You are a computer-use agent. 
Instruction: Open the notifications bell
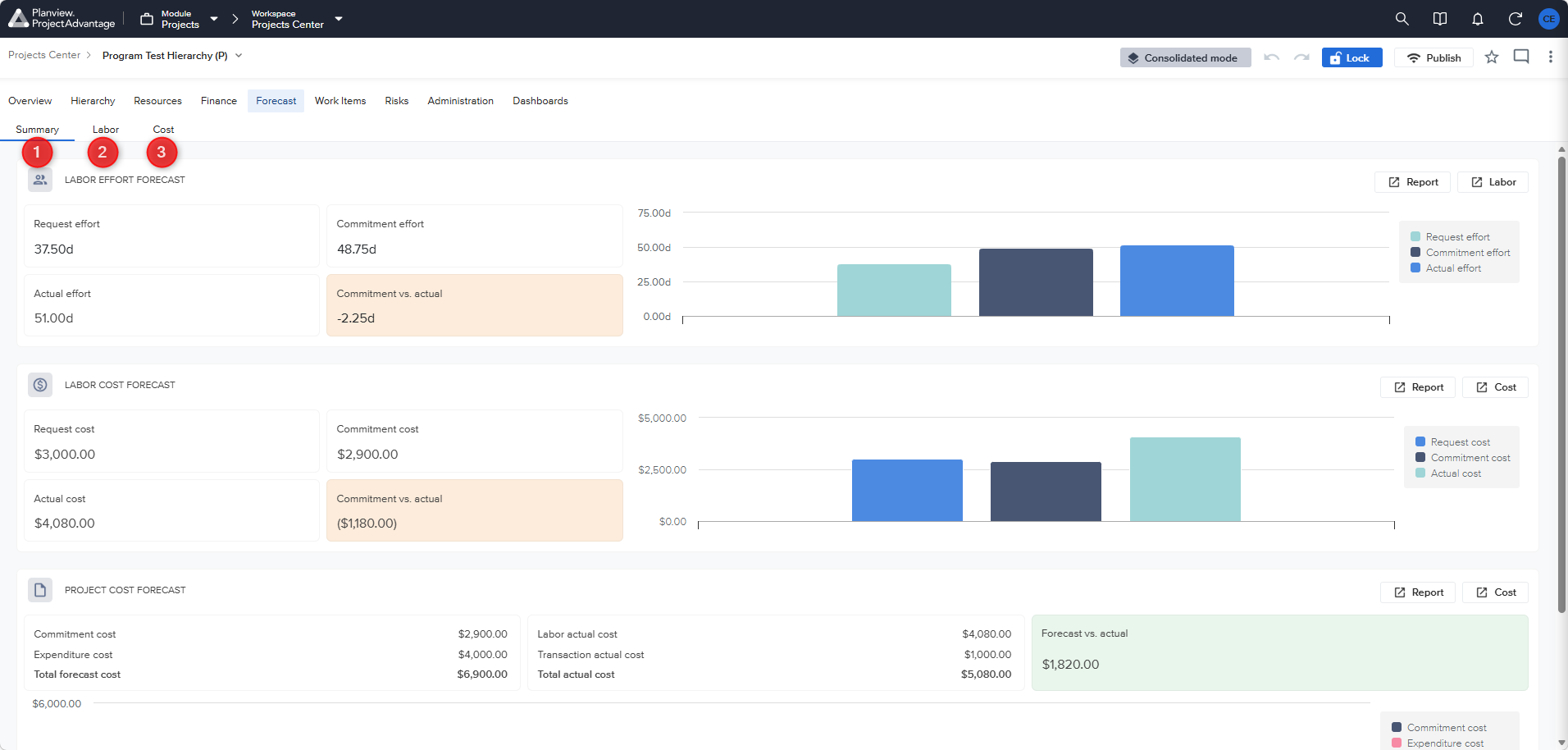[x=1477, y=19]
